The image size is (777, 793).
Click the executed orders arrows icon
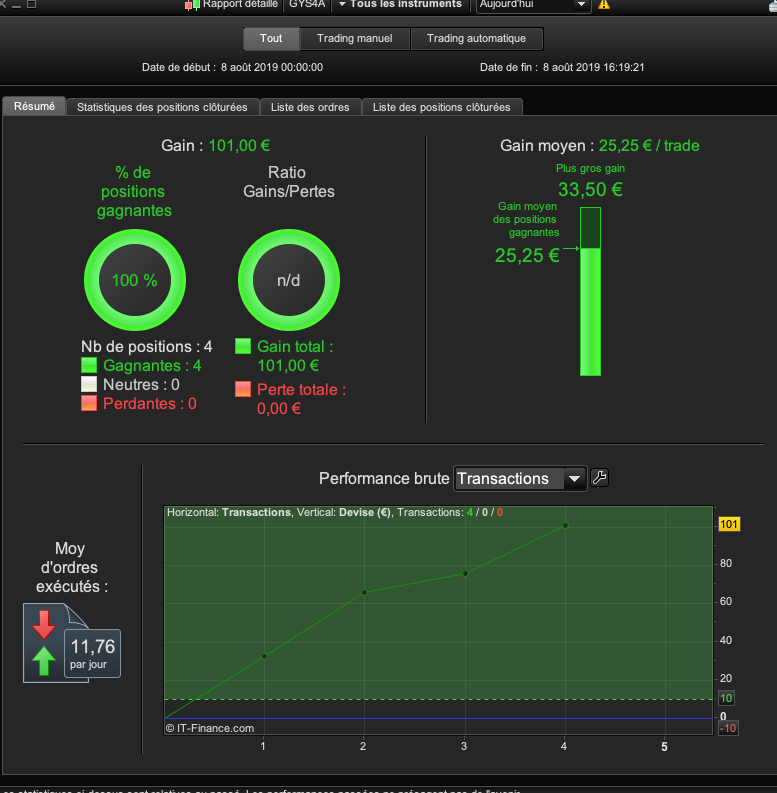(x=45, y=643)
